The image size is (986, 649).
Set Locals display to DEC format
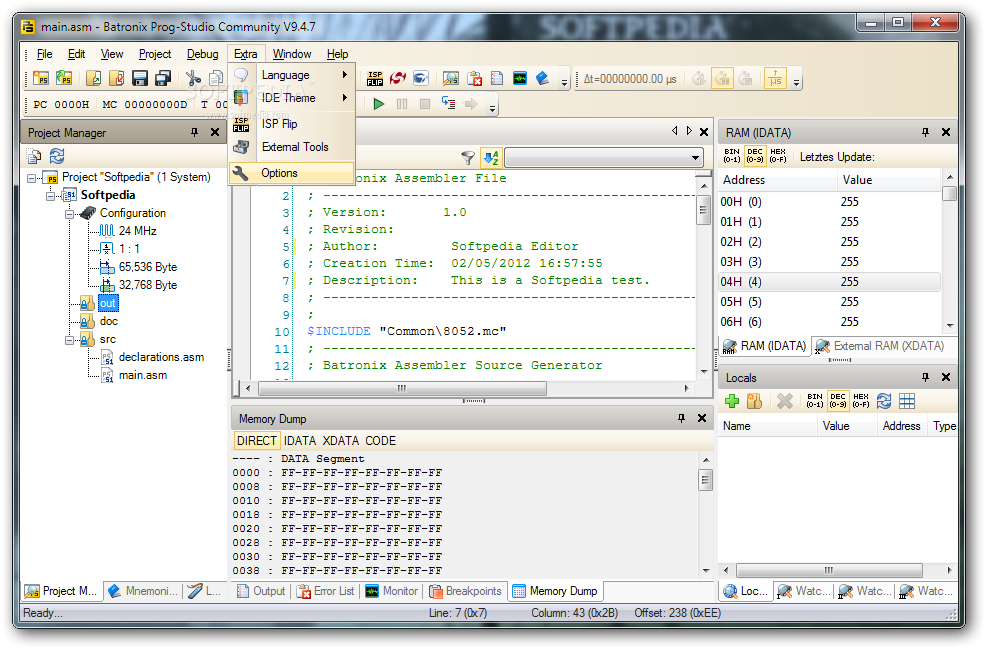838,401
